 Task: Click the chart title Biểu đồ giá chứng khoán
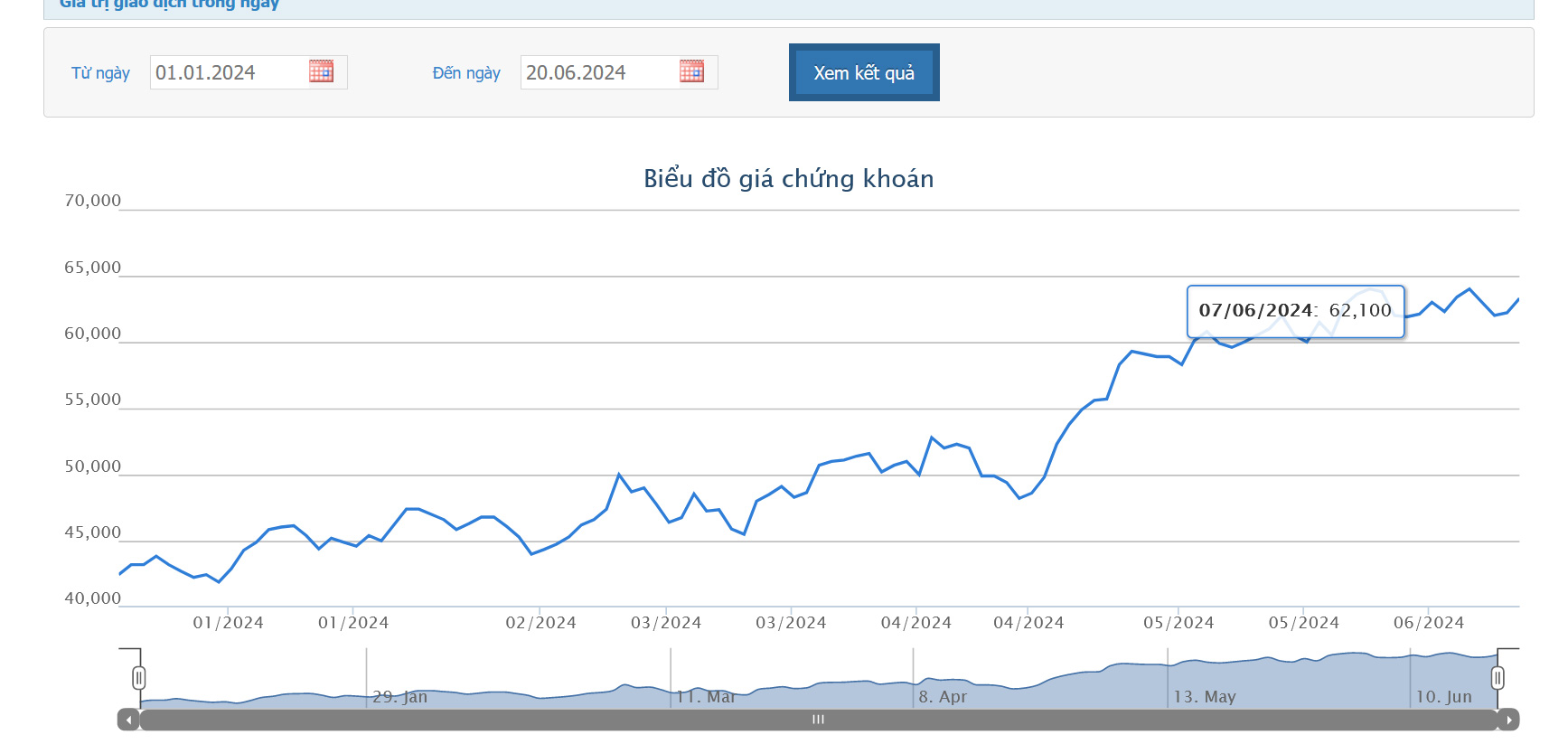(789, 179)
